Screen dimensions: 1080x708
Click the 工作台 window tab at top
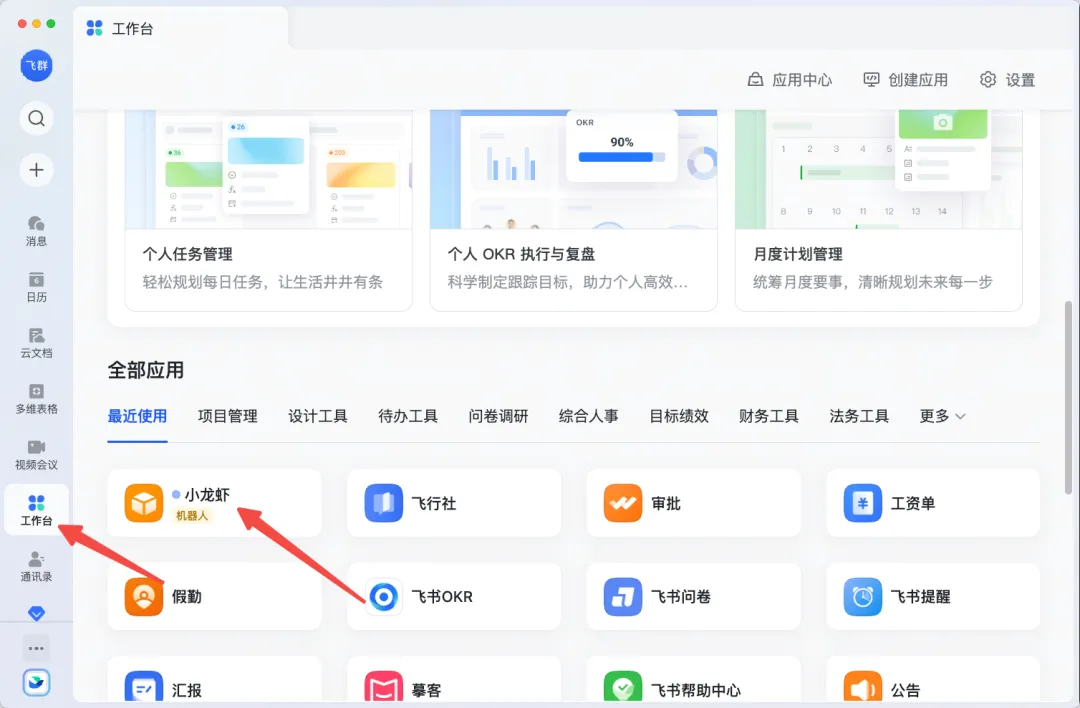[180, 28]
